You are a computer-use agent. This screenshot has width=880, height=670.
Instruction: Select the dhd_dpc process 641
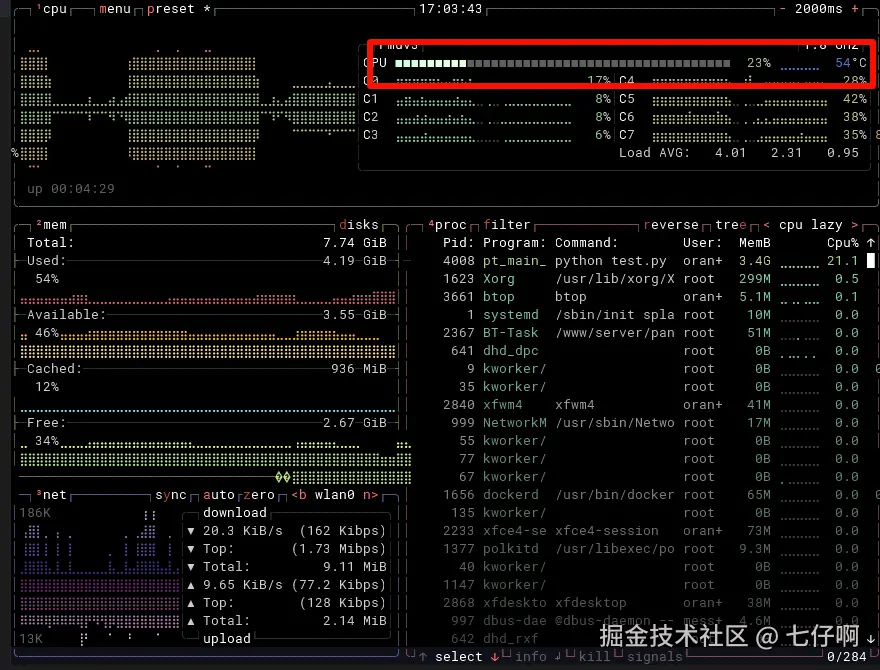coord(651,351)
